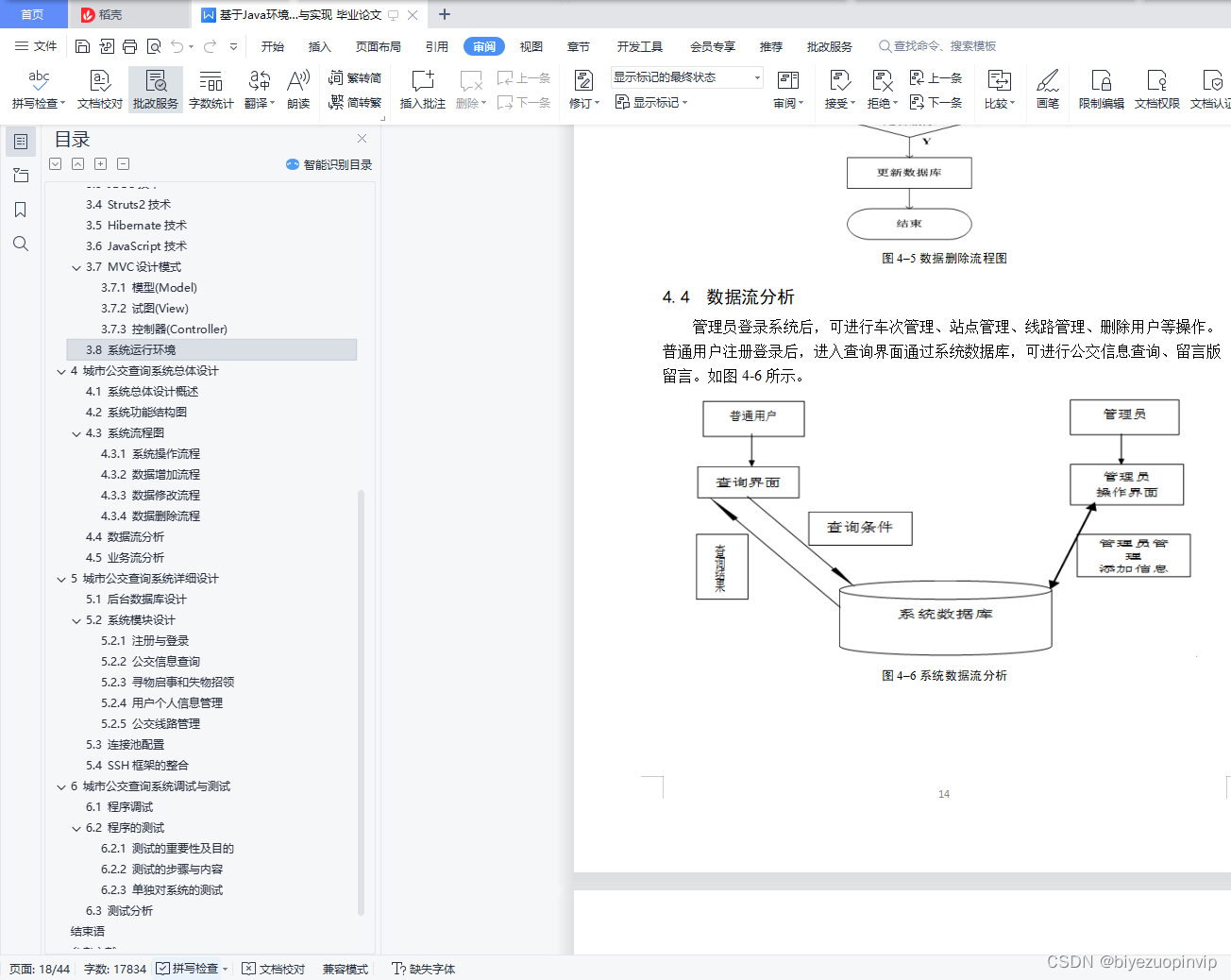Click the 查找命令 search box
1231x980 pixels.
(938, 46)
